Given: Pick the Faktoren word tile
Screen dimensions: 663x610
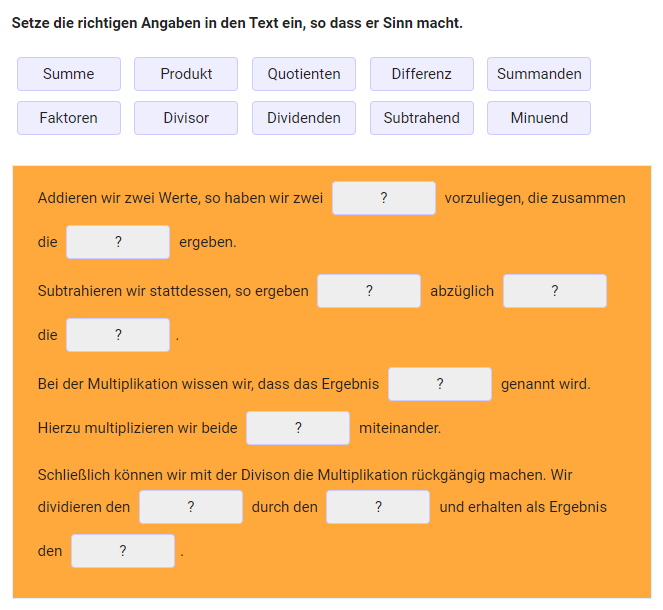Looking at the screenshot, I should (x=69, y=118).
